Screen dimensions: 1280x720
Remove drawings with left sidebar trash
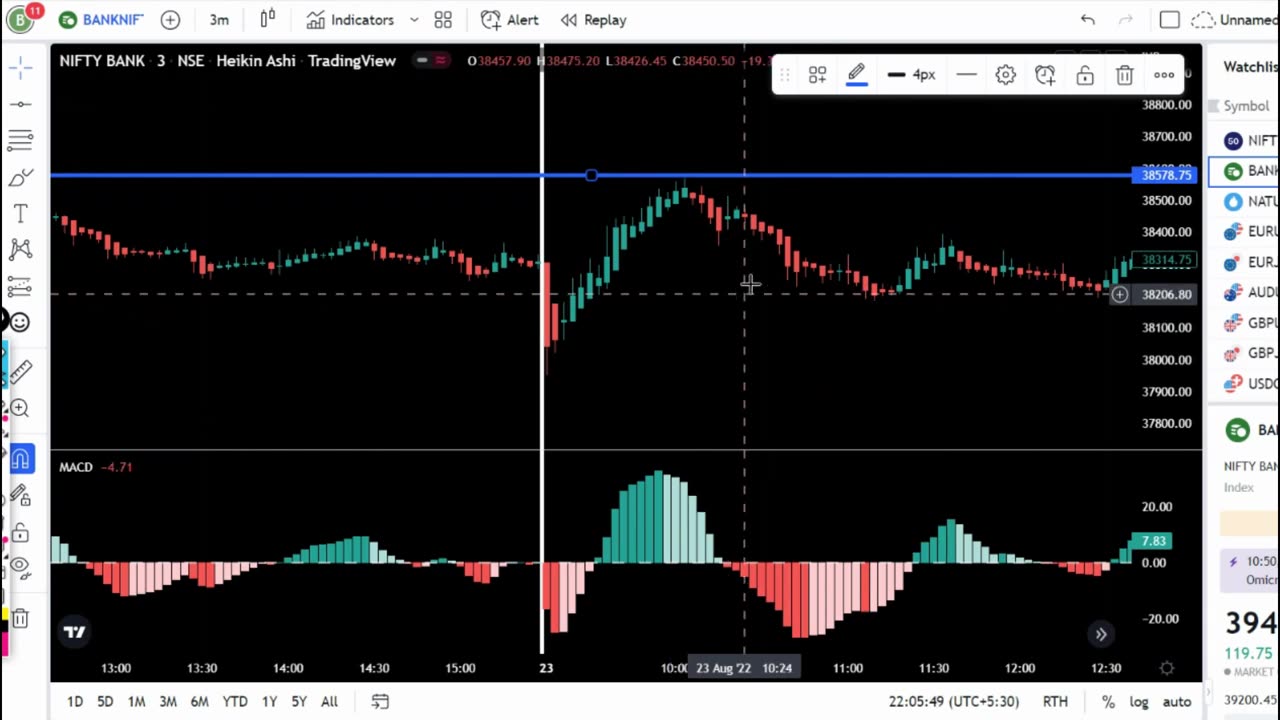pyautogui.click(x=20, y=619)
